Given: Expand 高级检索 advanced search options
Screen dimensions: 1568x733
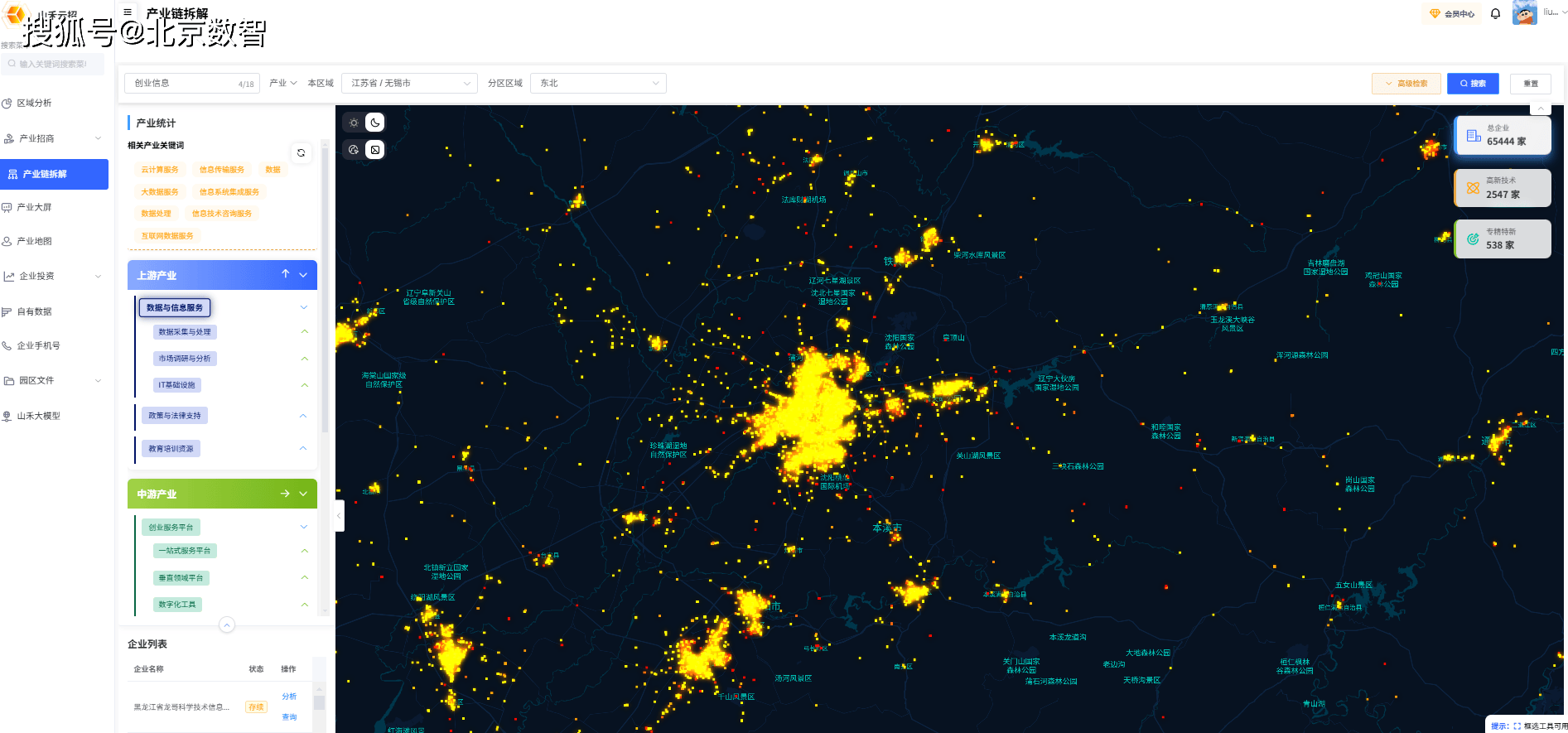Looking at the screenshot, I should [x=1406, y=84].
